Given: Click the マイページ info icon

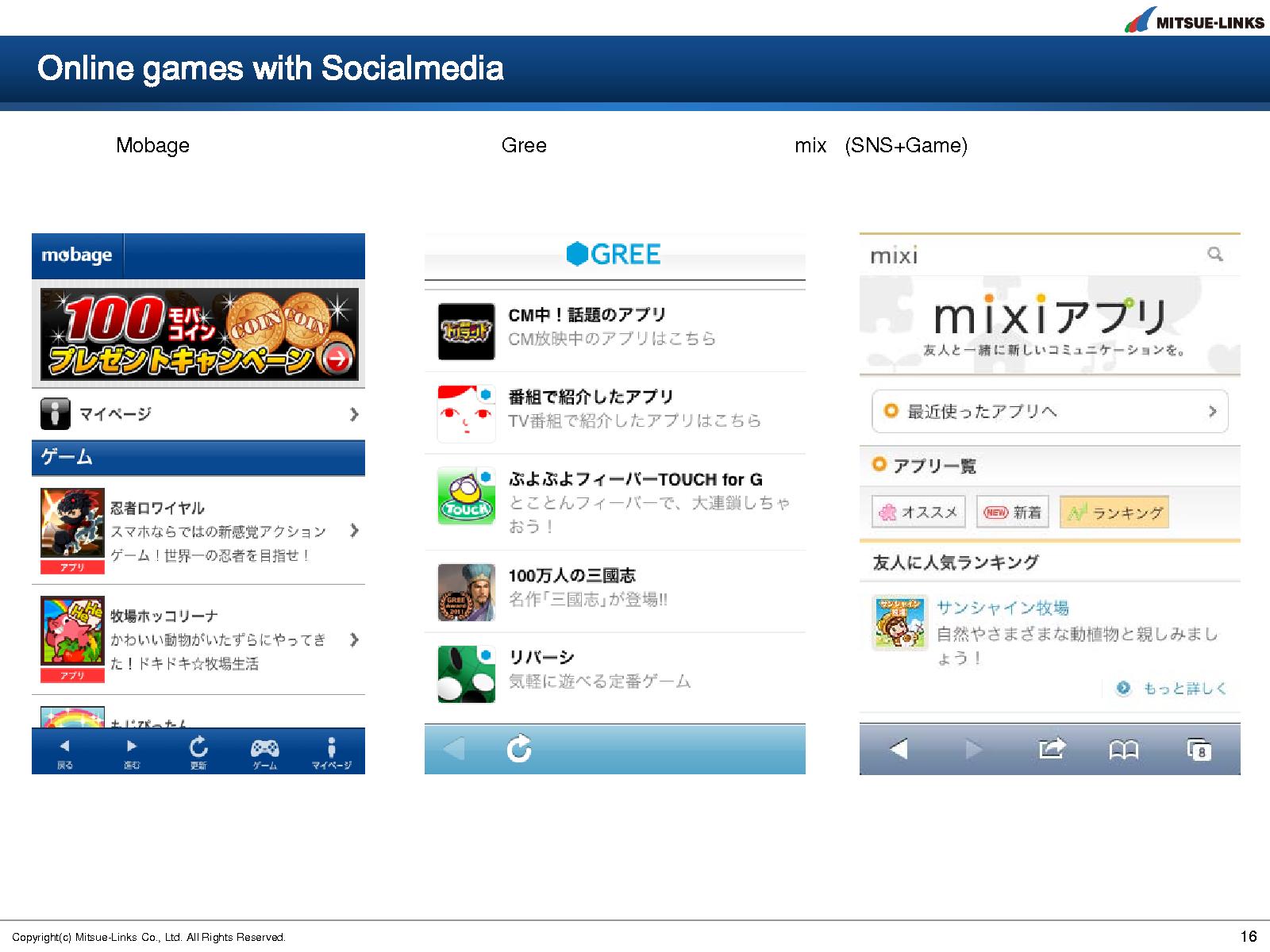Looking at the screenshot, I should coord(56,413).
